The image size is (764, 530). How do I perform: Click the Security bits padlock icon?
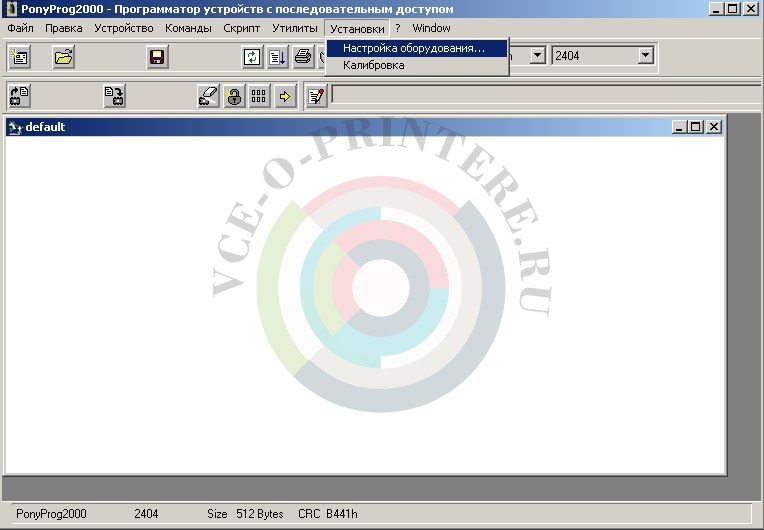(x=234, y=97)
